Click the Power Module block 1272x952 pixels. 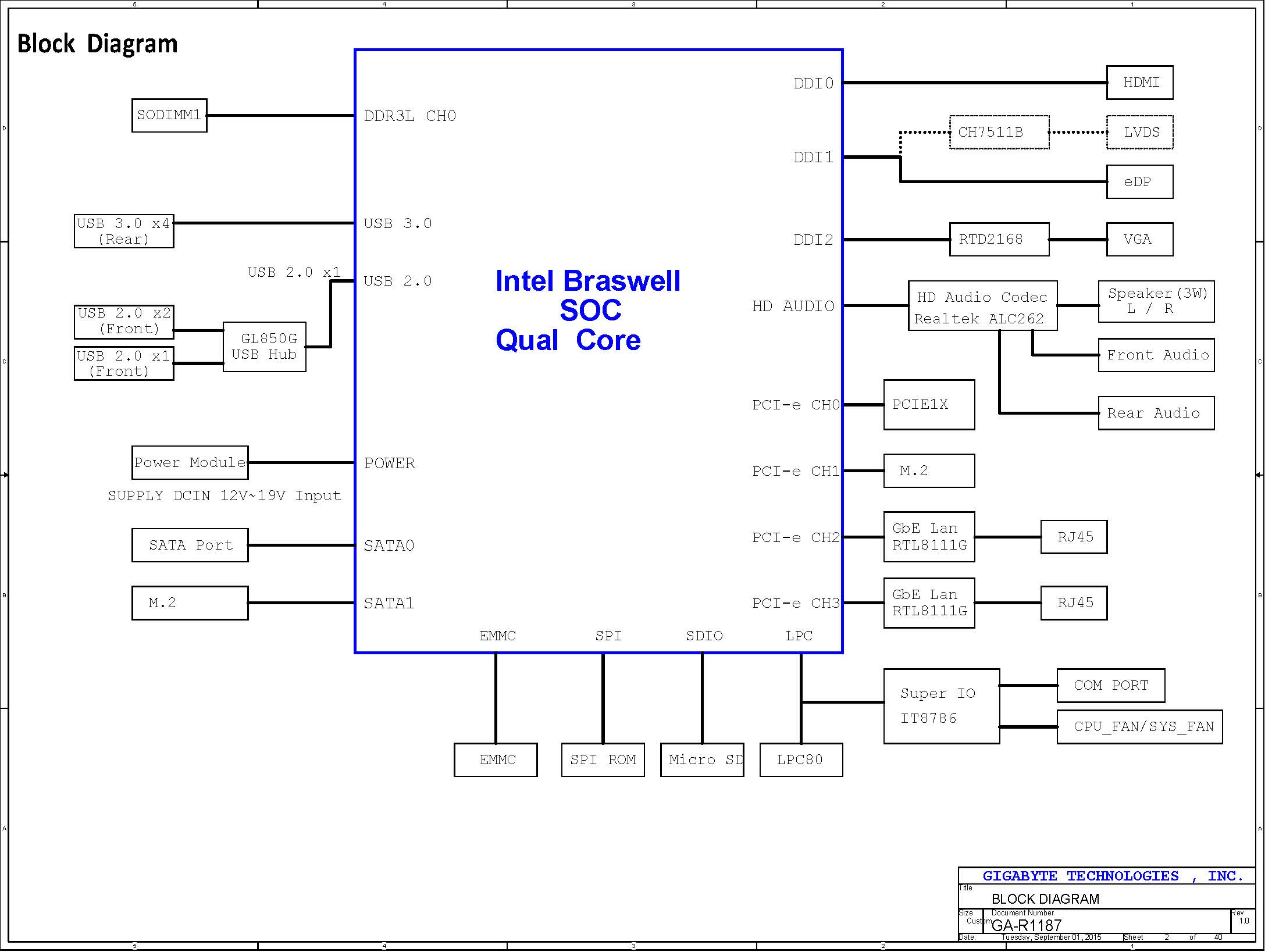pyautogui.click(x=190, y=462)
